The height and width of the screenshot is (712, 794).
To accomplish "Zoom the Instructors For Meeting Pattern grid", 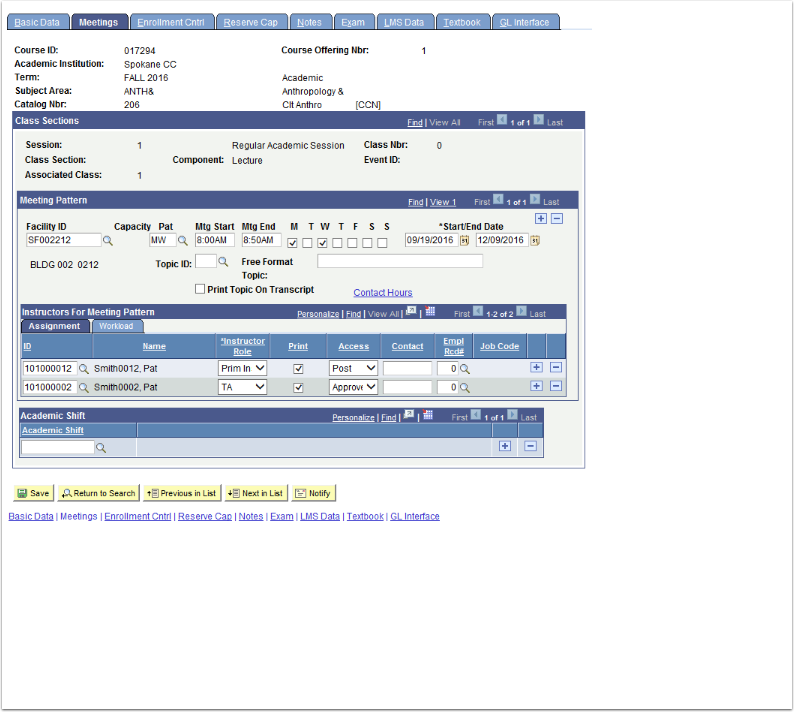I will click(411, 311).
